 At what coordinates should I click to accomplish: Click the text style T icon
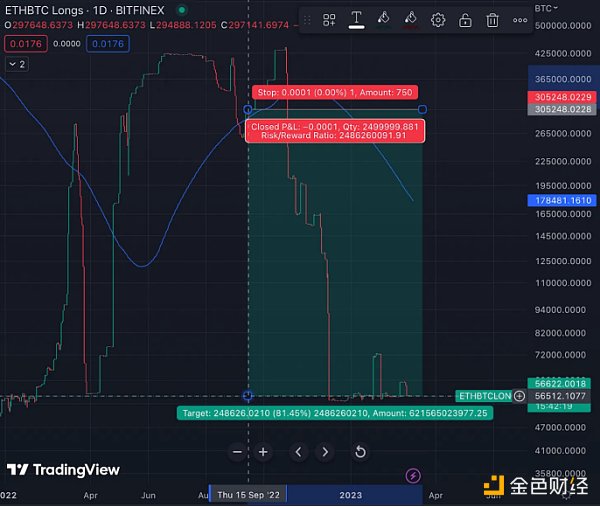click(x=356, y=19)
